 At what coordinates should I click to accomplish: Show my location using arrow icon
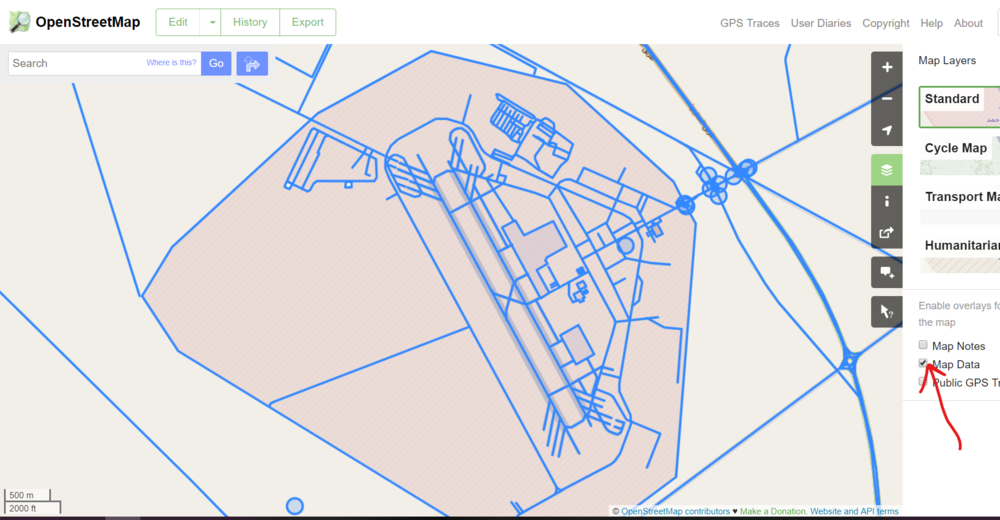[886, 130]
